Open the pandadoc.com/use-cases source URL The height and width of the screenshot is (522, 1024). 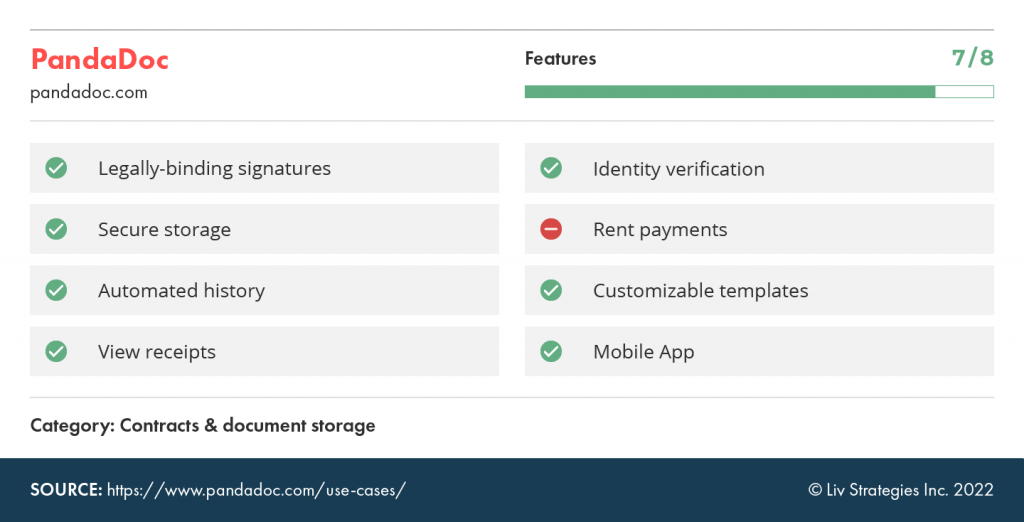pyautogui.click(x=256, y=490)
